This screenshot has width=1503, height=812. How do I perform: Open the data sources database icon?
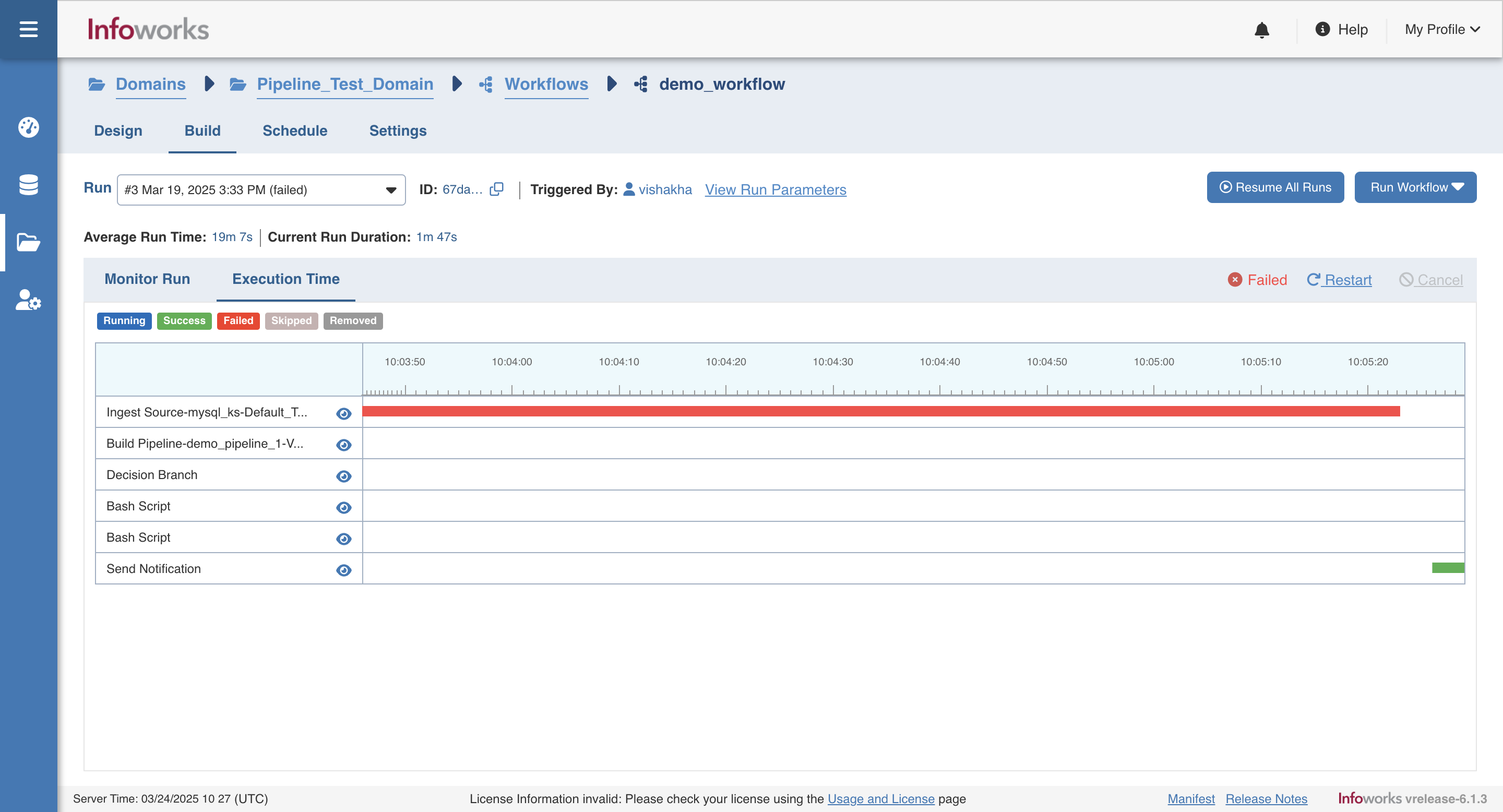click(x=28, y=184)
